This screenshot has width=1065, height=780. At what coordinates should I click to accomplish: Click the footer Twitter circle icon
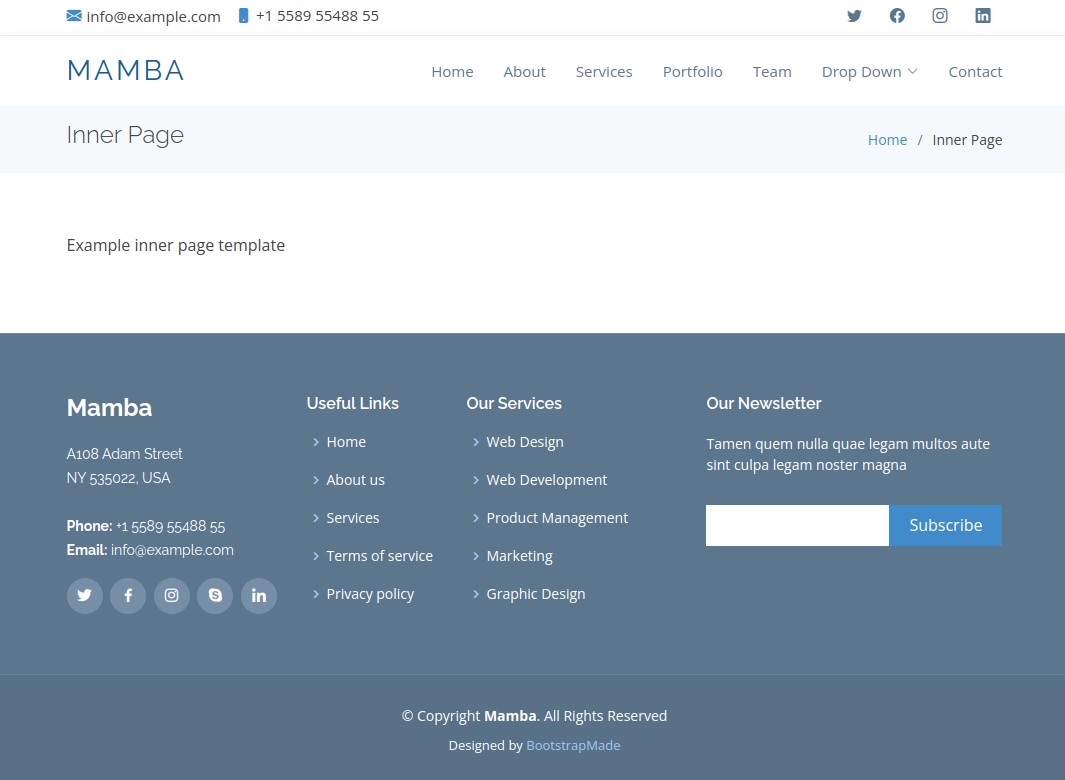84,596
